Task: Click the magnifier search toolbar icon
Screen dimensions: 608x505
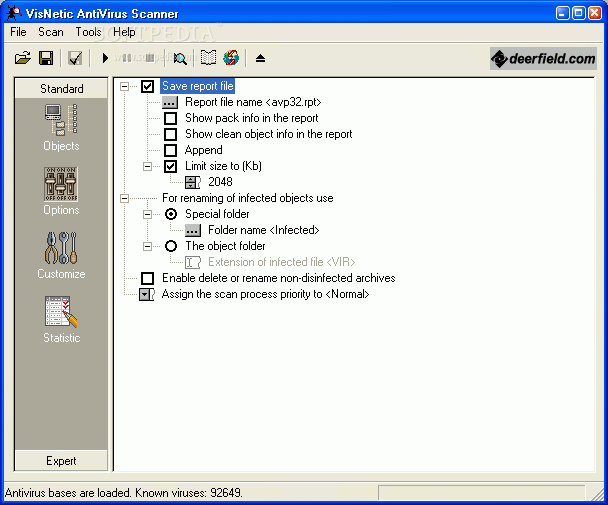Action: click(x=180, y=59)
